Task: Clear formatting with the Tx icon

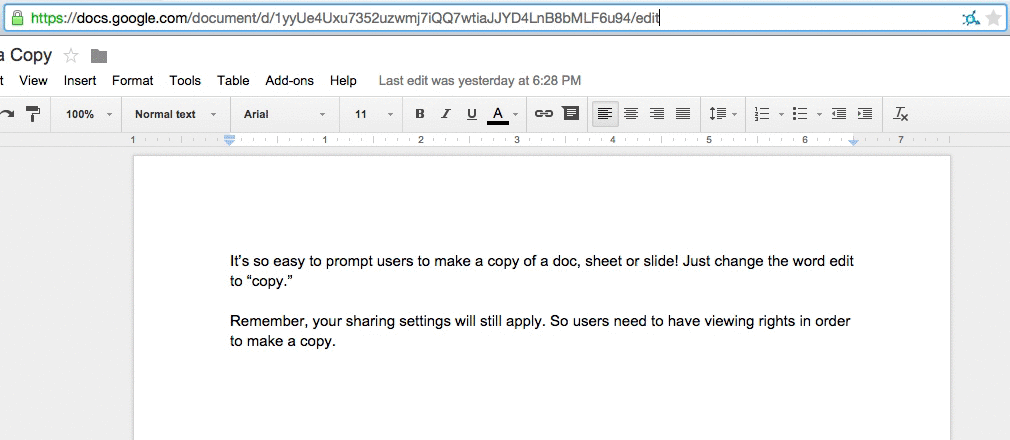Action: pyautogui.click(x=900, y=114)
